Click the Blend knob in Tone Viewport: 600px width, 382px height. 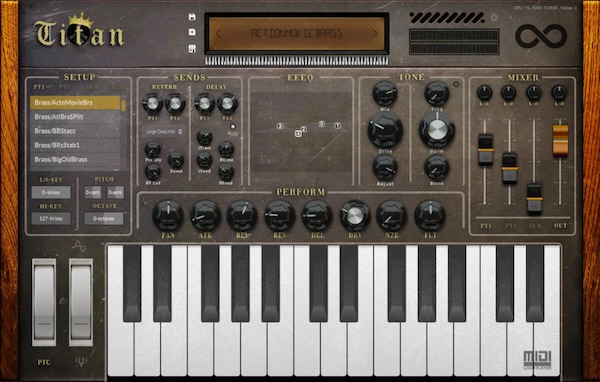click(437, 168)
